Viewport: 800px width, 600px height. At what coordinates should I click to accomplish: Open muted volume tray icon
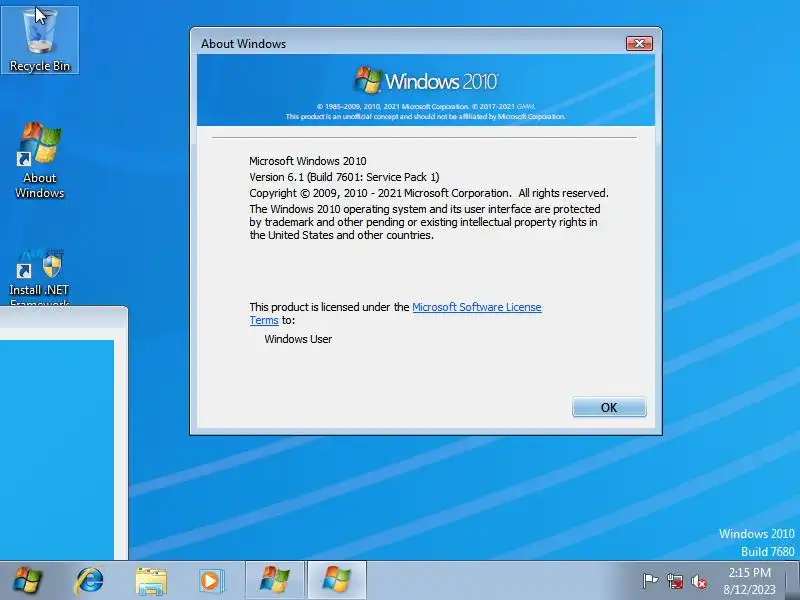(x=698, y=581)
